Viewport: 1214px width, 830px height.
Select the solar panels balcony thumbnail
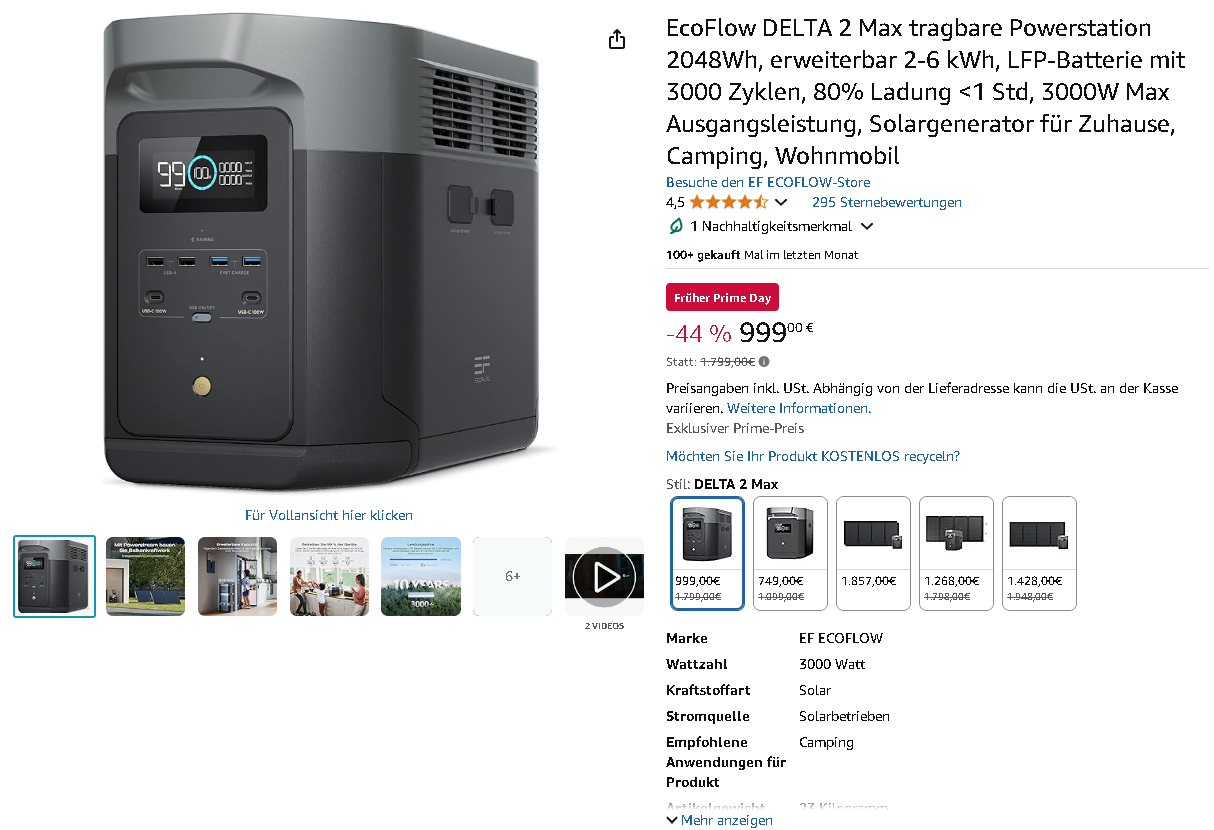click(145, 577)
